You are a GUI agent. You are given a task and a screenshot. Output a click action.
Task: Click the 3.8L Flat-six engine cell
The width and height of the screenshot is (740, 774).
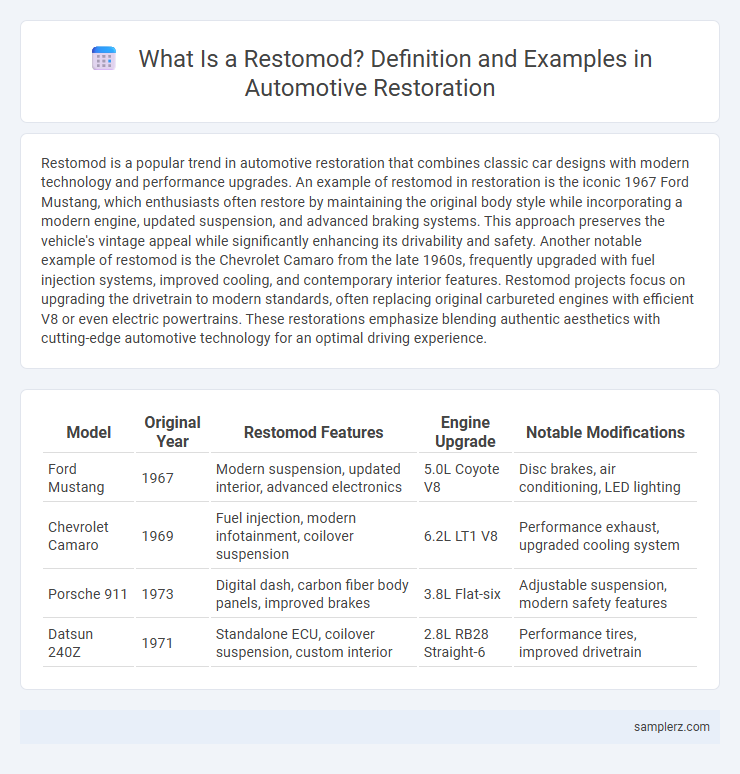pyautogui.click(x=465, y=594)
